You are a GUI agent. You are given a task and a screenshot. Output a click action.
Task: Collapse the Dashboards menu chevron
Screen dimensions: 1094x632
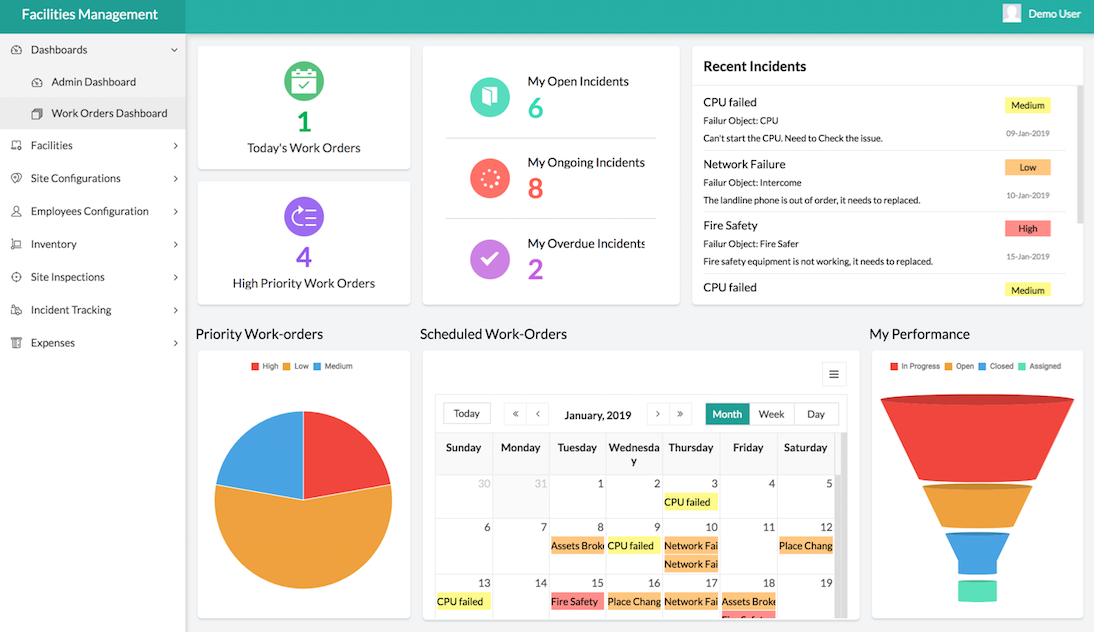point(174,50)
